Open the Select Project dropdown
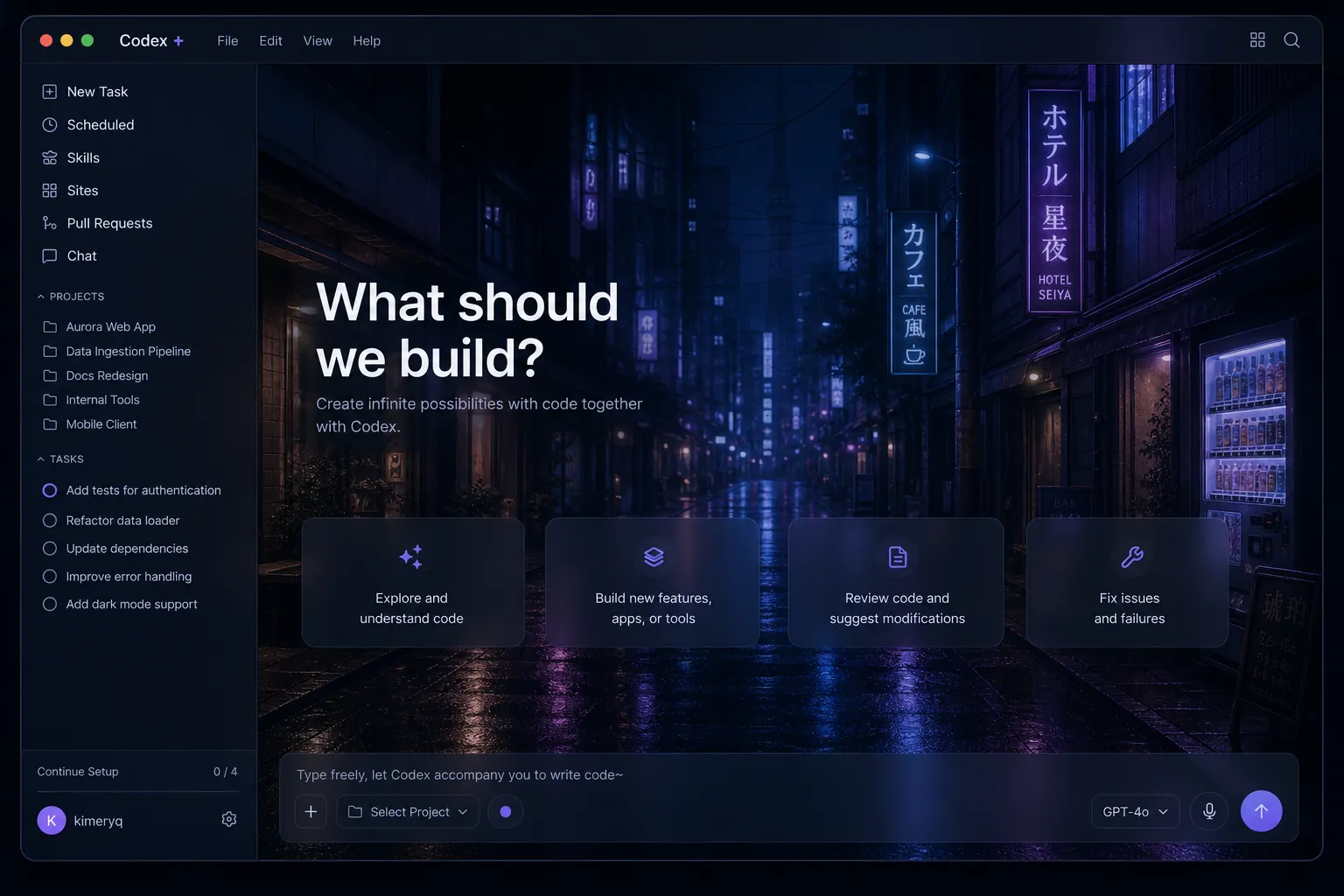The height and width of the screenshot is (896, 1344). click(x=408, y=811)
